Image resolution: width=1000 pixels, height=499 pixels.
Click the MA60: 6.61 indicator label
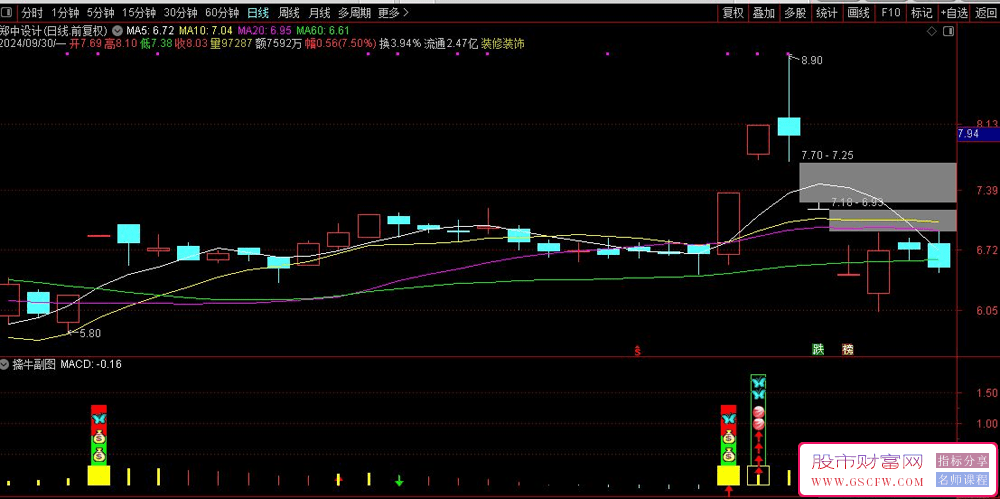[x=323, y=30]
